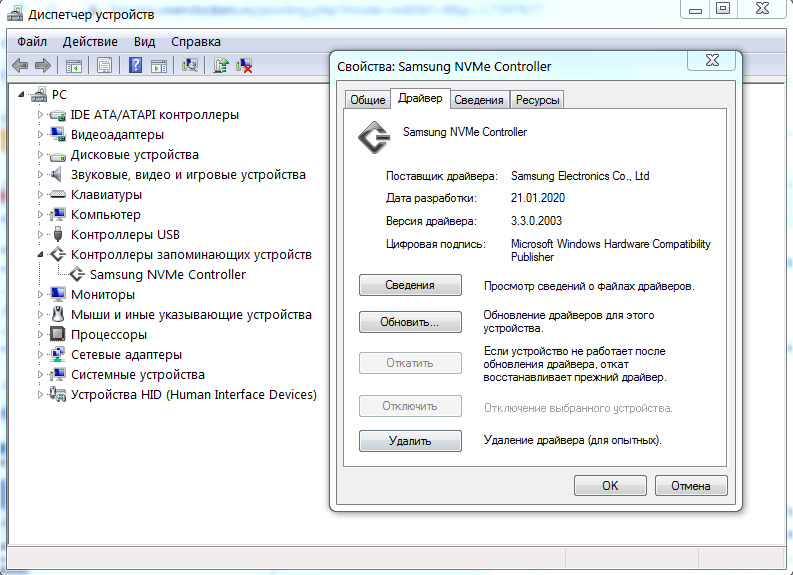Click the Обновить... button
Viewport: 793px width, 575px height.
[410, 322]
